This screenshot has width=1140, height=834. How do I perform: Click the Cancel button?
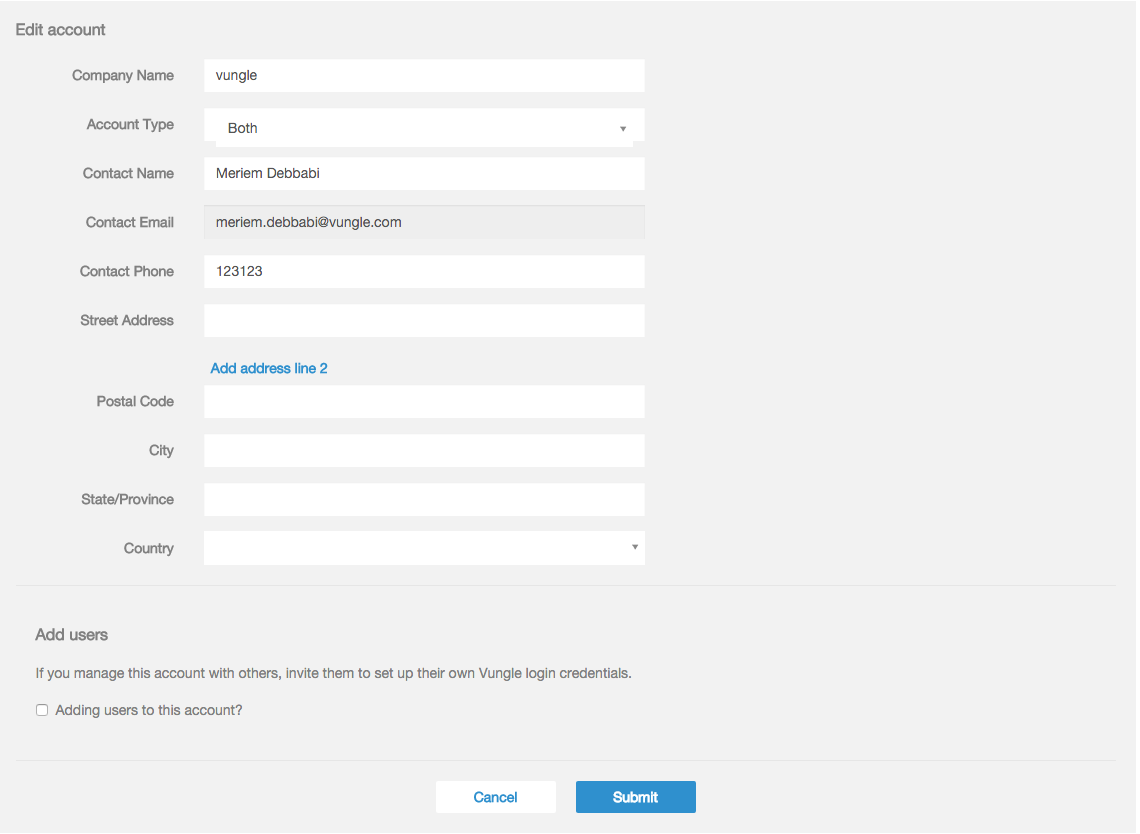496,797
